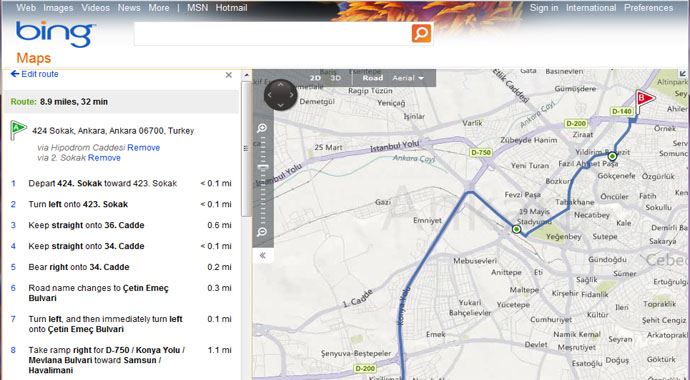Click the zoom level slider handle
Screen dimensions: 690x380
(262, 168)
